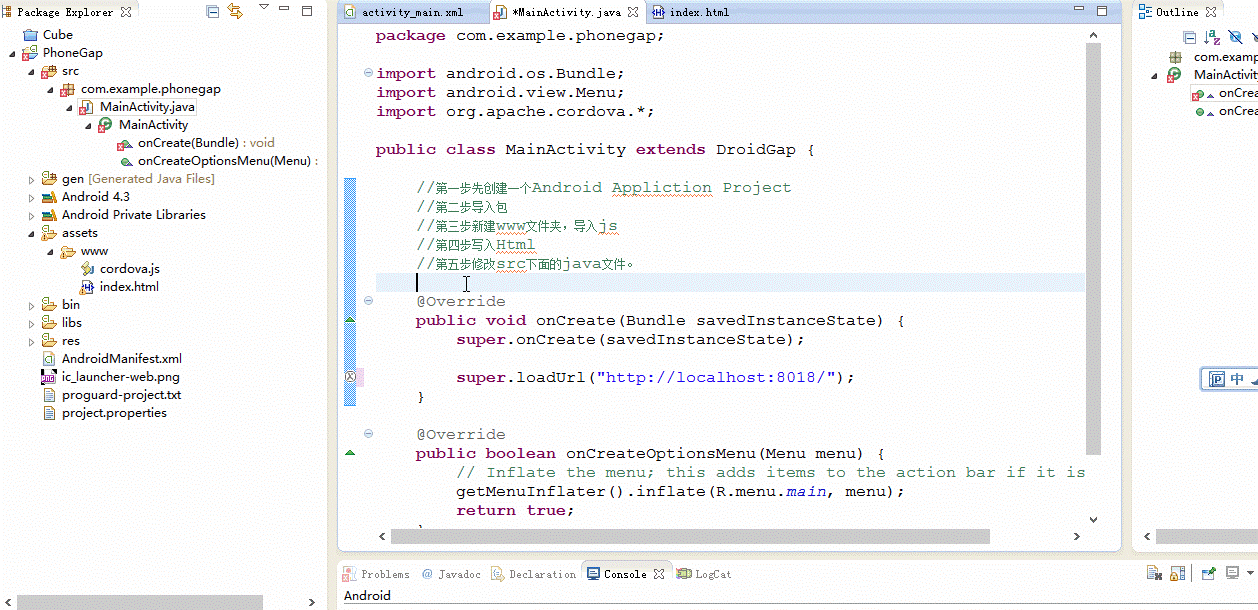This screenshot has height=610, width=1258.
Task: Expand the bin folder
Action: [31, 305]
